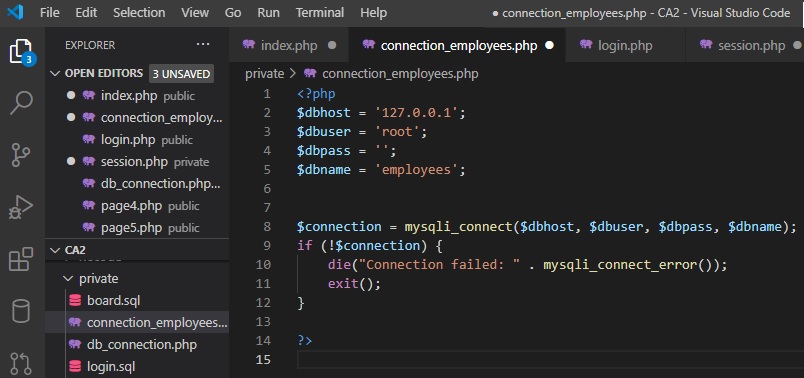The width and height of the screenshot is (804, 378).
Task: Click the VS Code logo icon
Action: pos(15,12)
